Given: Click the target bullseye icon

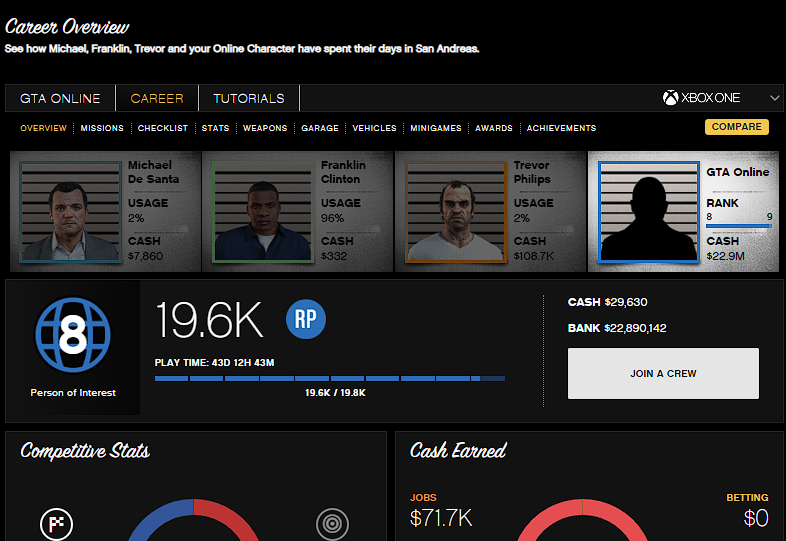Looking at the screenshot, I should click(x=332, y=524).
